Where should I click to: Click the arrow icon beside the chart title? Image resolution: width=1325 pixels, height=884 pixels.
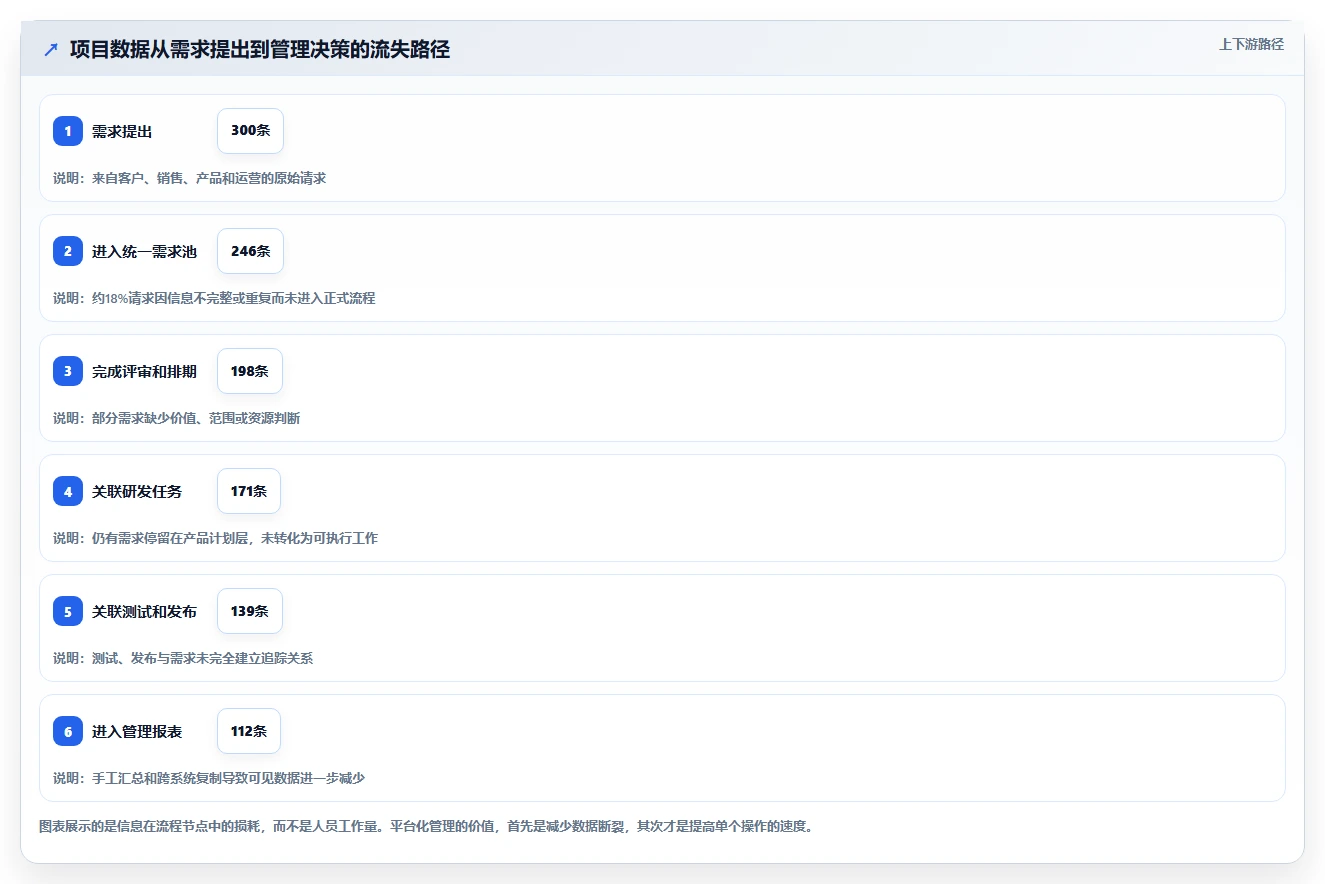(51, 49)
